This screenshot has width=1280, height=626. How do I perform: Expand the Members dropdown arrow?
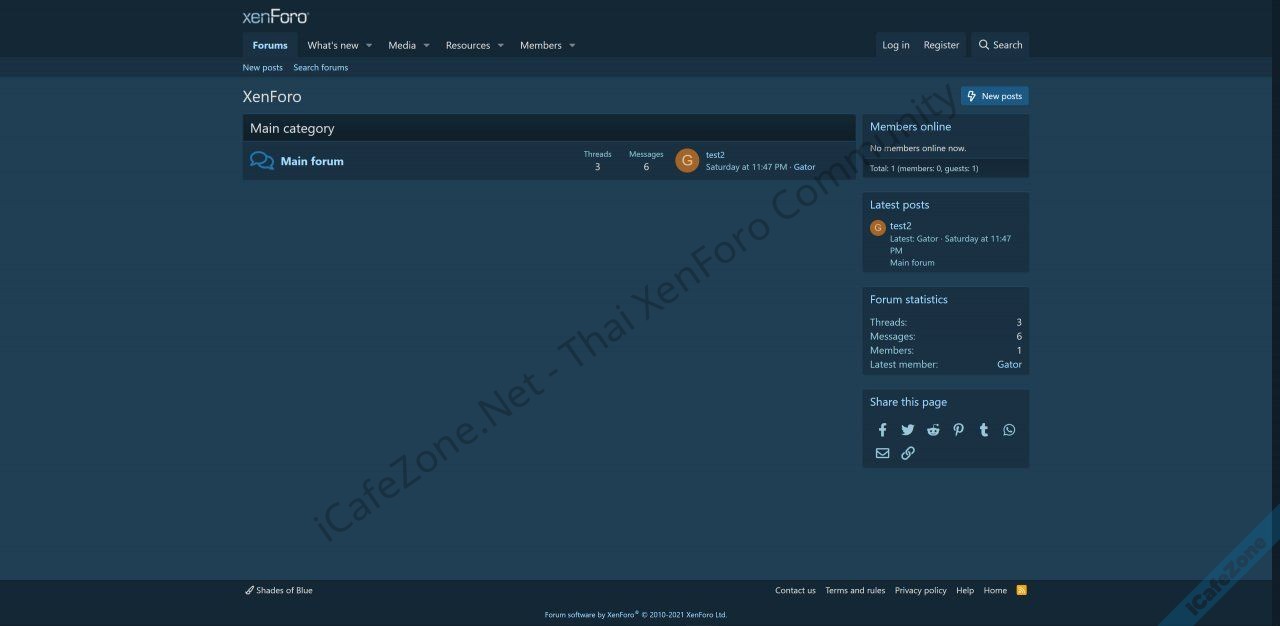pyautogui.click(x=572, y=45)
